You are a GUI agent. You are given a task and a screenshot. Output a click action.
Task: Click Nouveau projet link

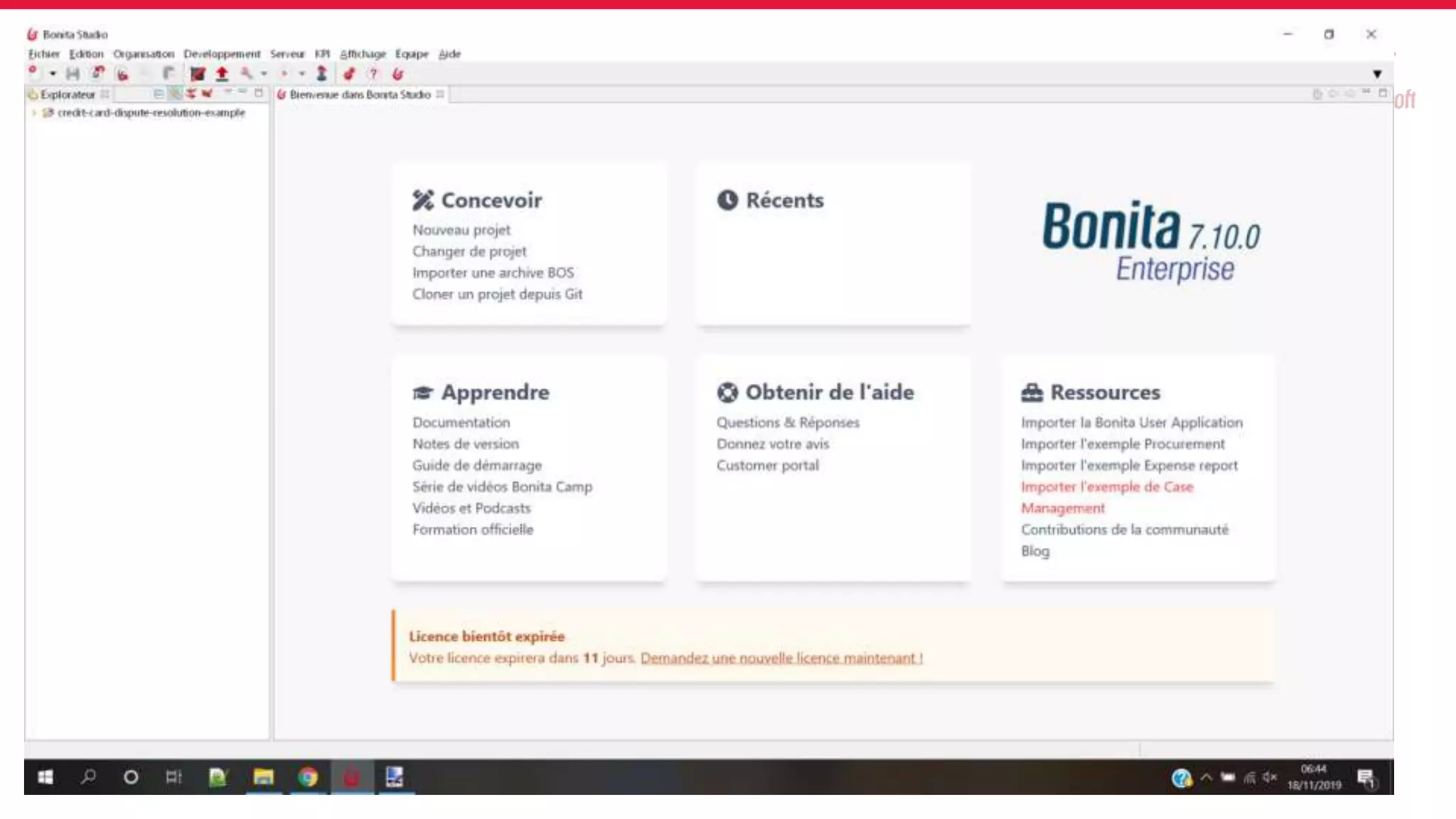tap(461, 230)
